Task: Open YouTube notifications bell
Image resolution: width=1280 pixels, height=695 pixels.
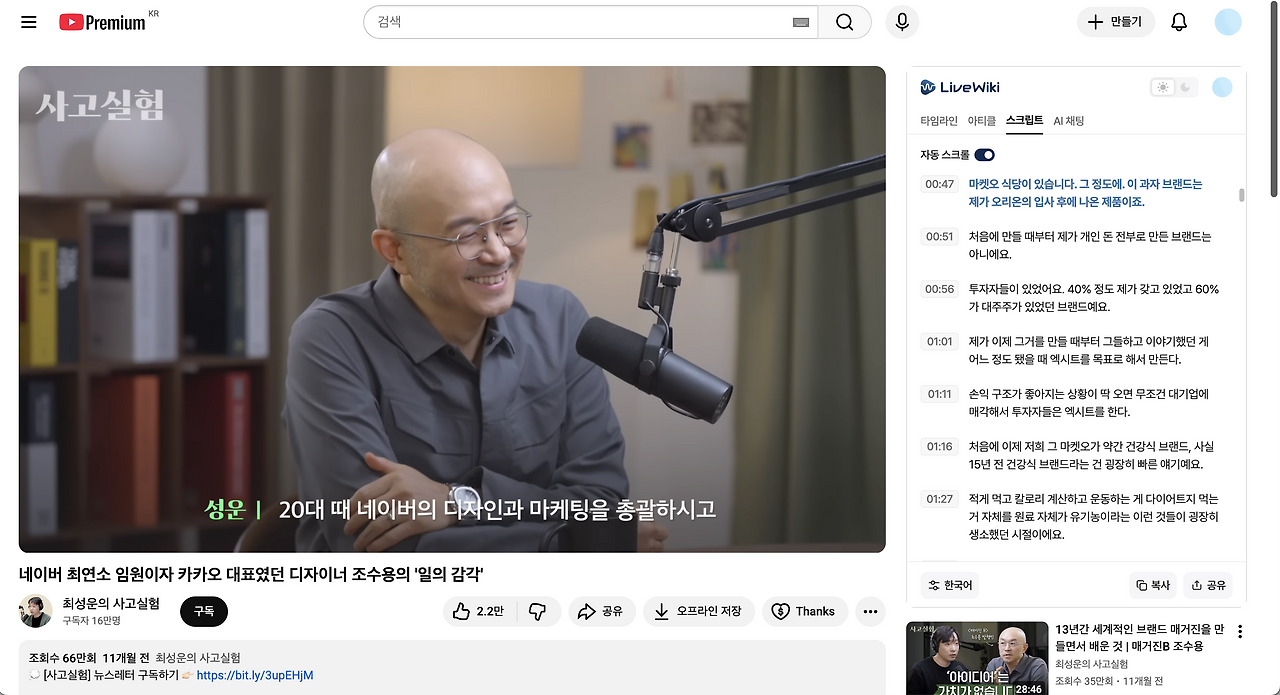Action: point(1178,22)
